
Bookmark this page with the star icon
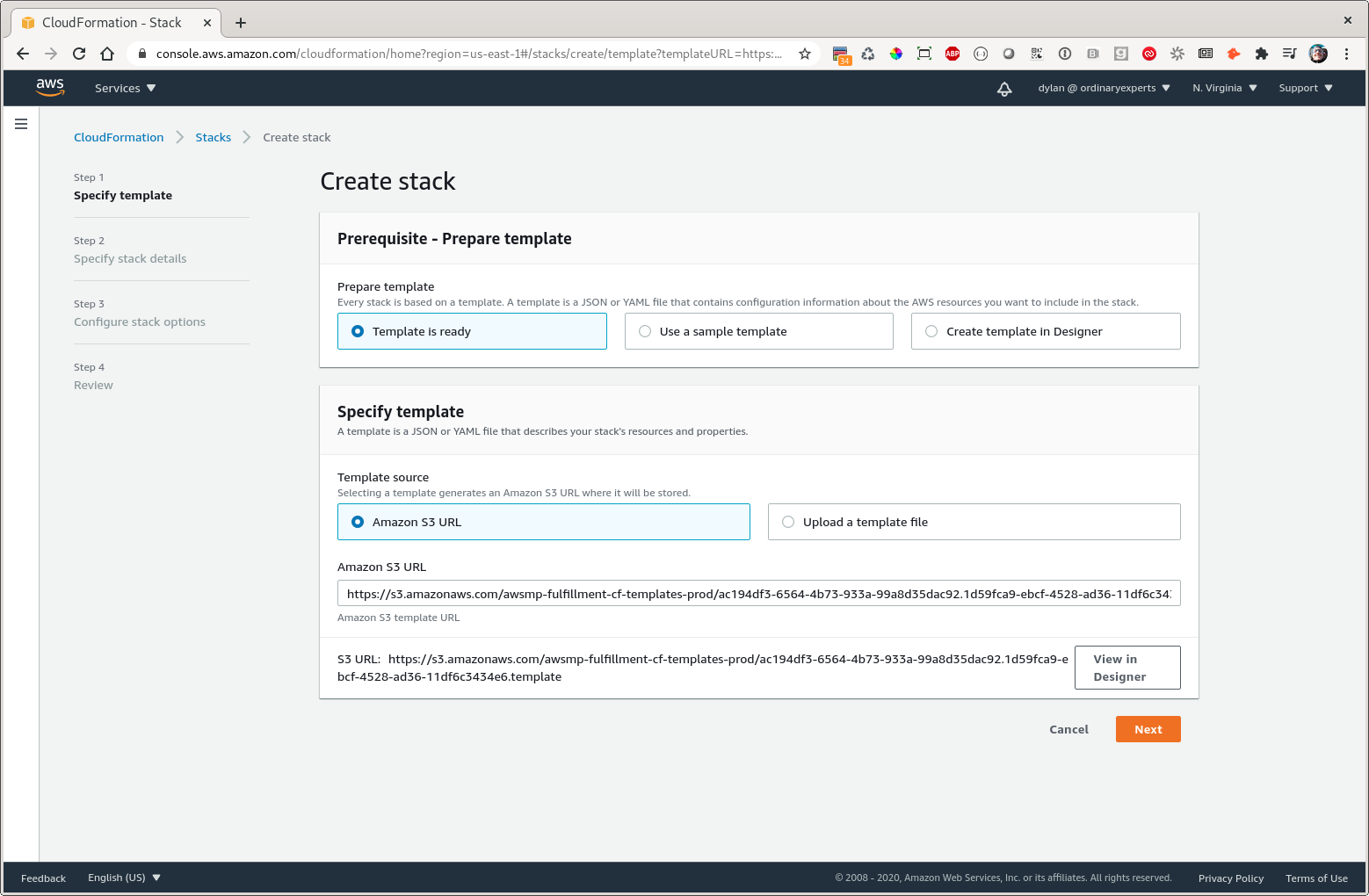804,54
